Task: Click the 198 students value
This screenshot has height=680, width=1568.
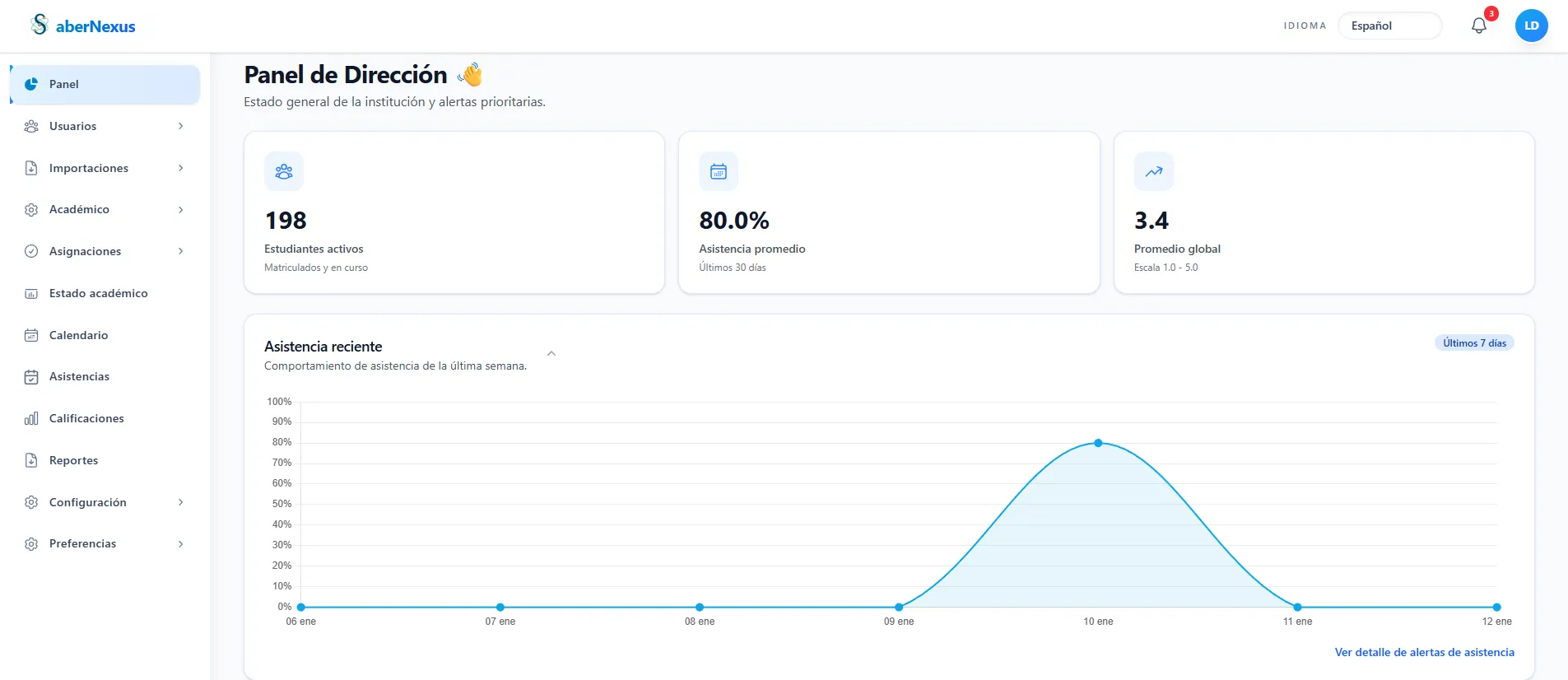Action: [x=286, y=221]
